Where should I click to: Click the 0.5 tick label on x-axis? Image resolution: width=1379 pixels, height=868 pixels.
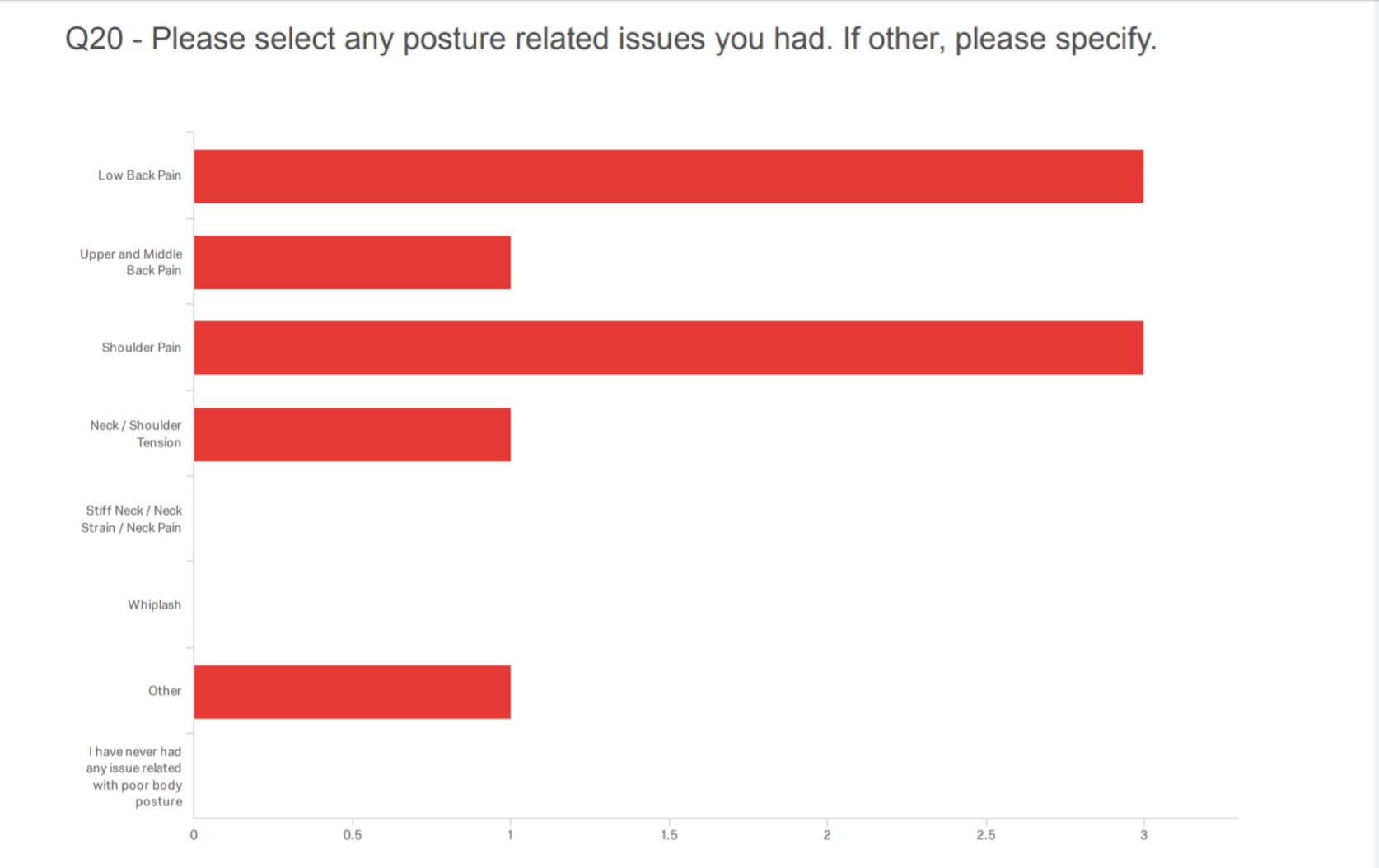(x=352, y=835)
